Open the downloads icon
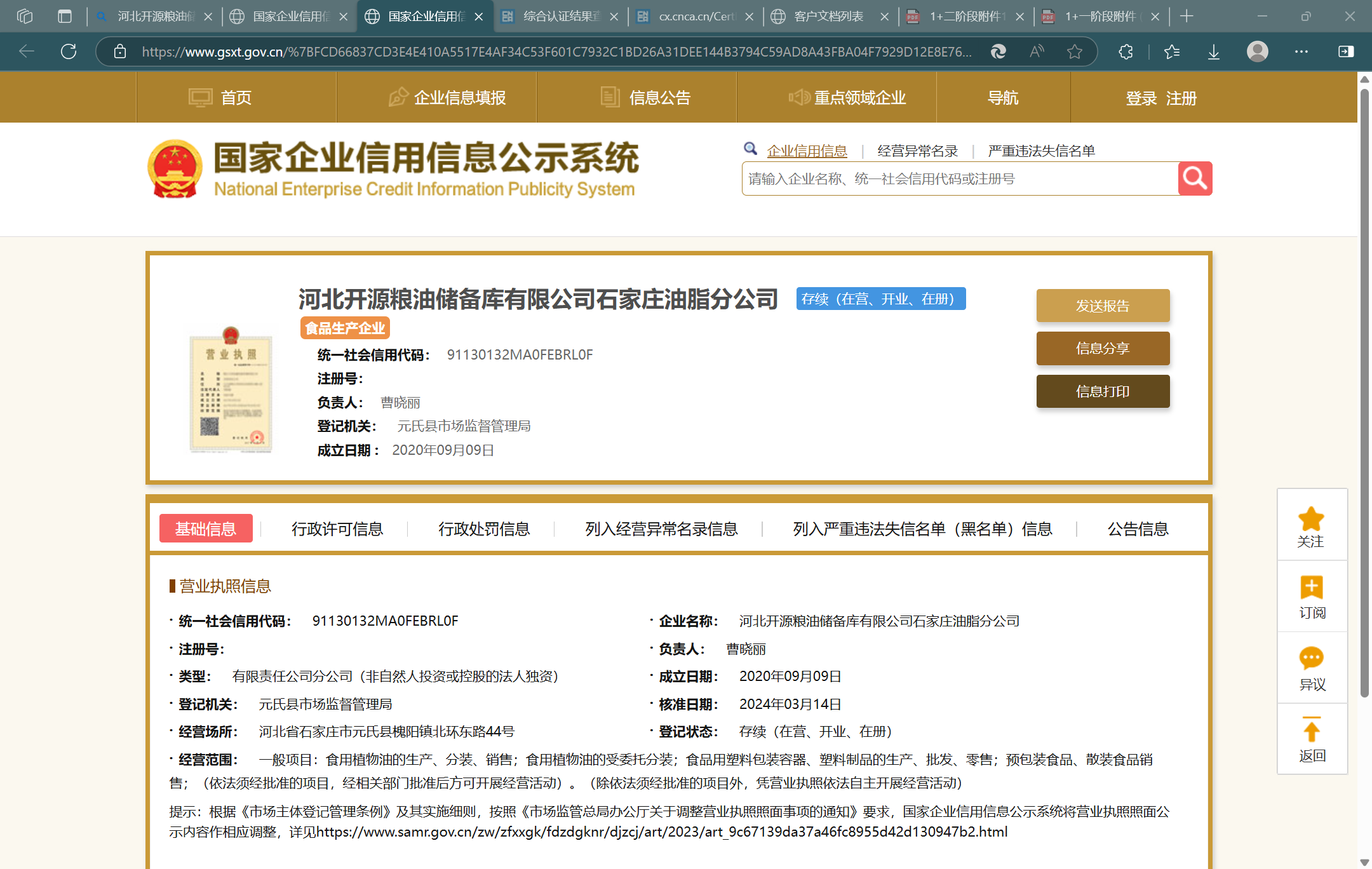Viewport: 1372px width, 869px height. (x=1214, y=51)
